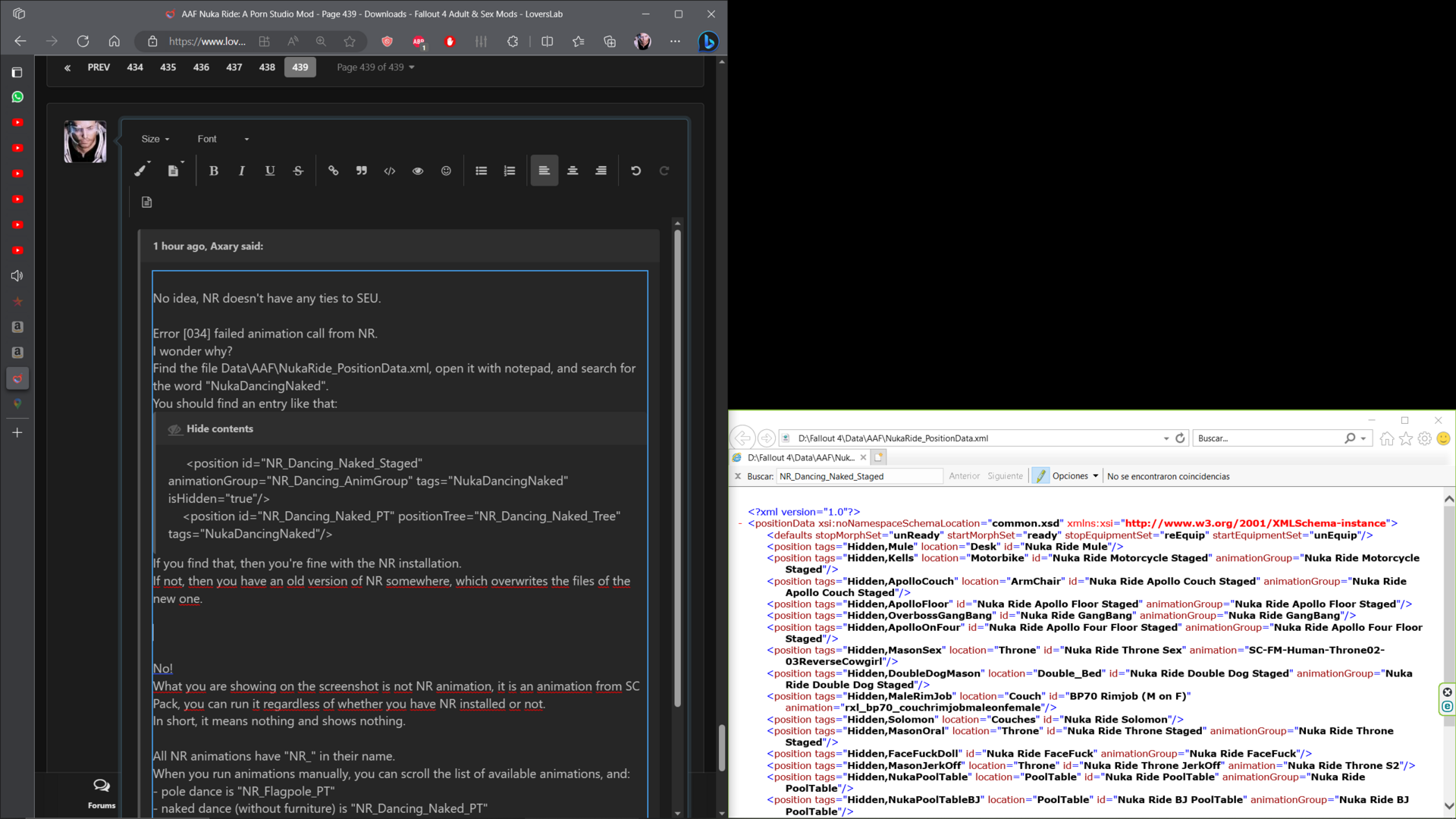Open the Opciones dropdown in the find bar

pos(1075,476)
